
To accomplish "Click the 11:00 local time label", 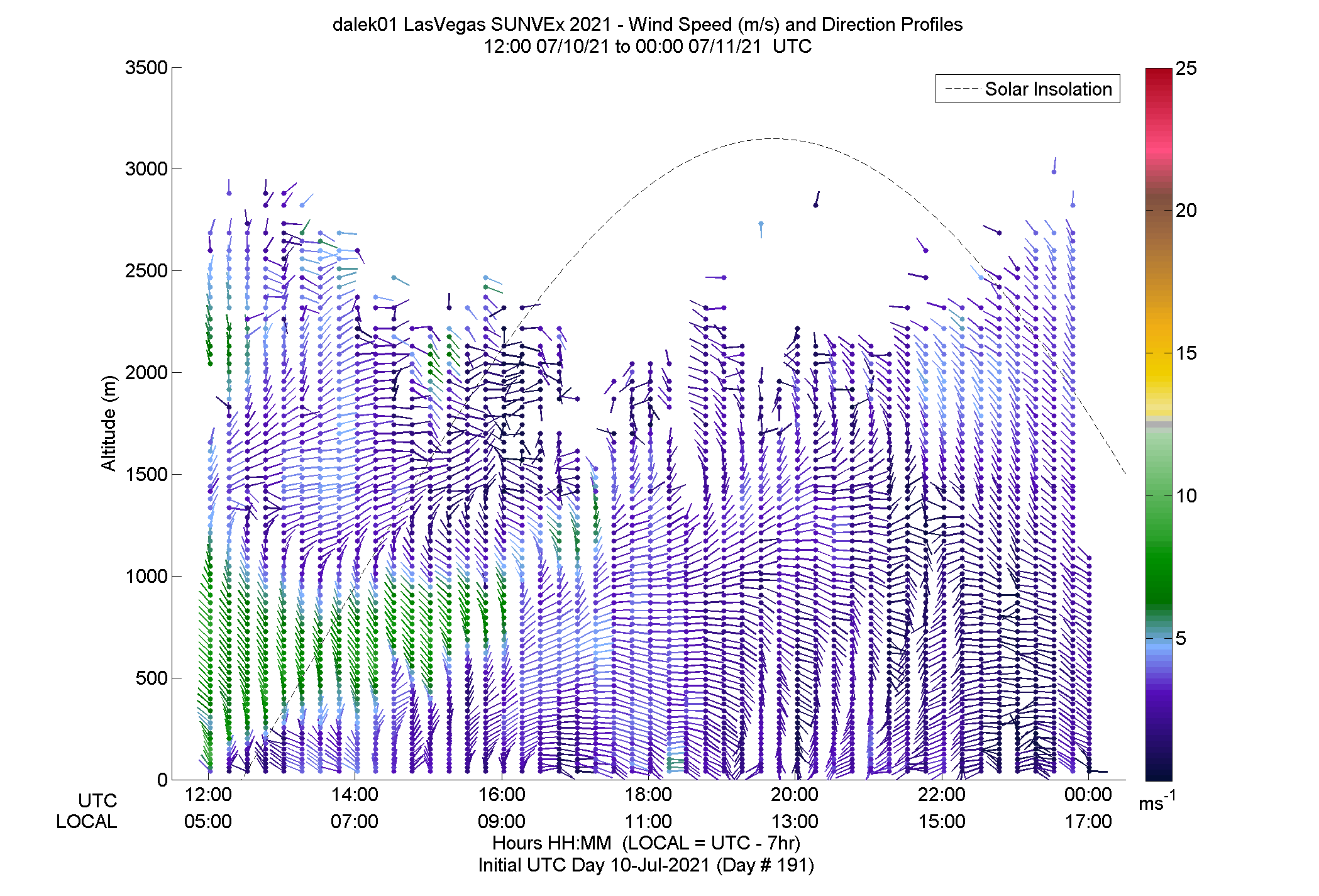I will click(x=648, y=822).
